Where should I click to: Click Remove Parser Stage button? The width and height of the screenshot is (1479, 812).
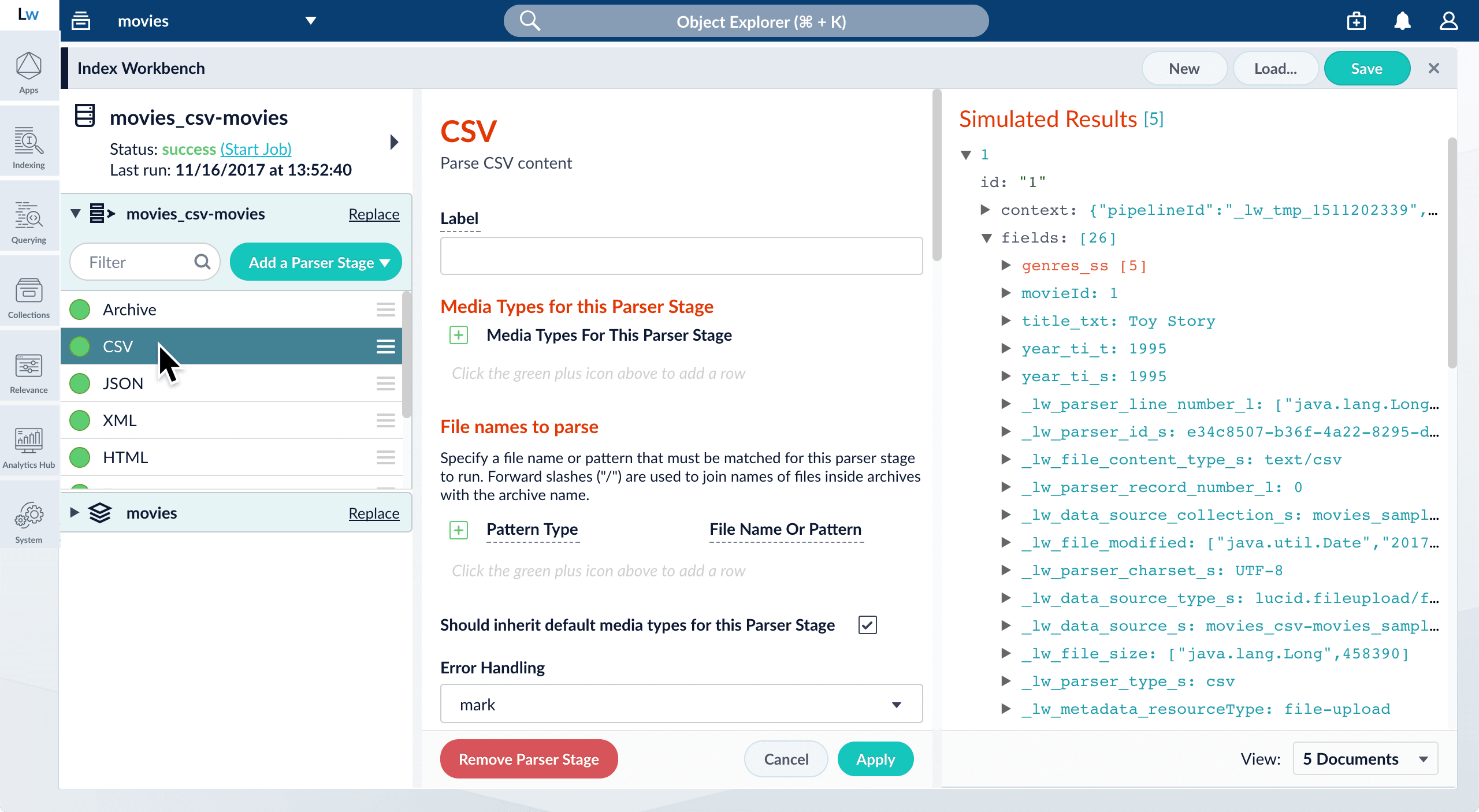tap(529, 759)
